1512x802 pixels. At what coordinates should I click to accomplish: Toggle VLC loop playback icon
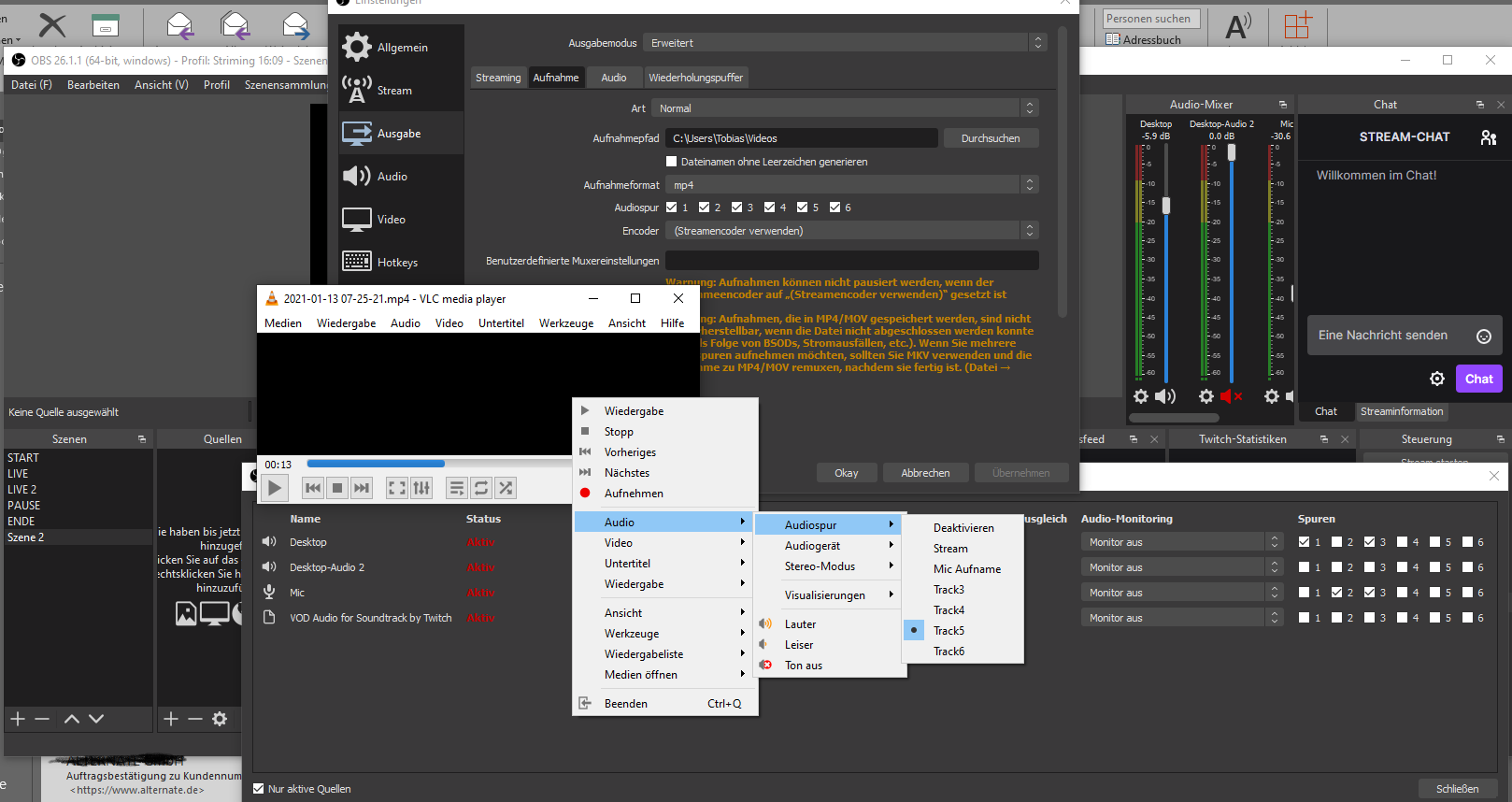tap(481, 488)
